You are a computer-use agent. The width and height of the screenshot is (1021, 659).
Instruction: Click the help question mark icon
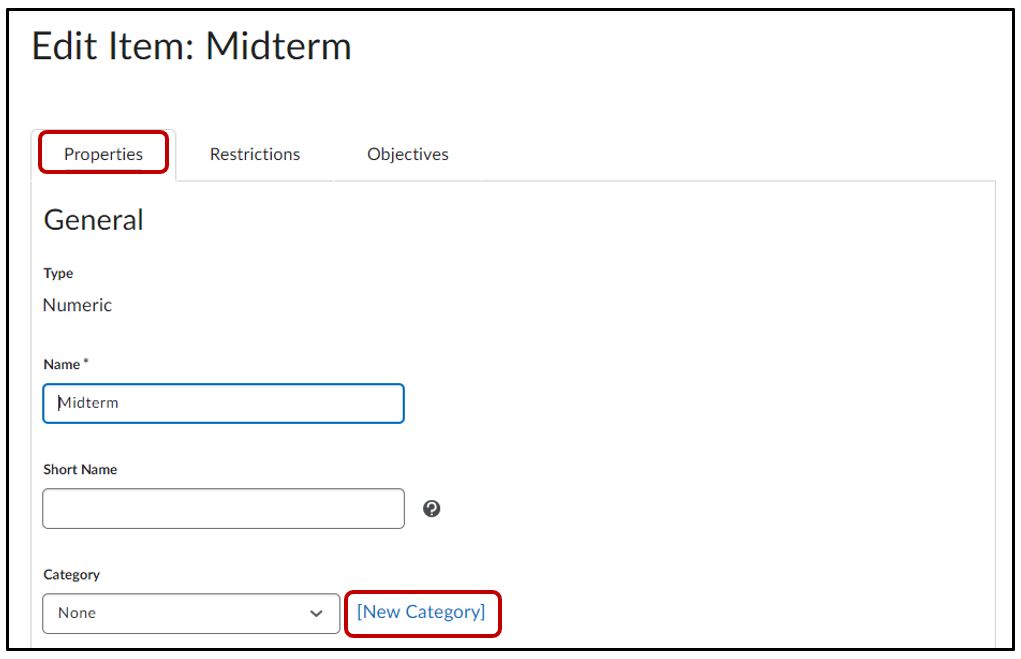point(432,509)
